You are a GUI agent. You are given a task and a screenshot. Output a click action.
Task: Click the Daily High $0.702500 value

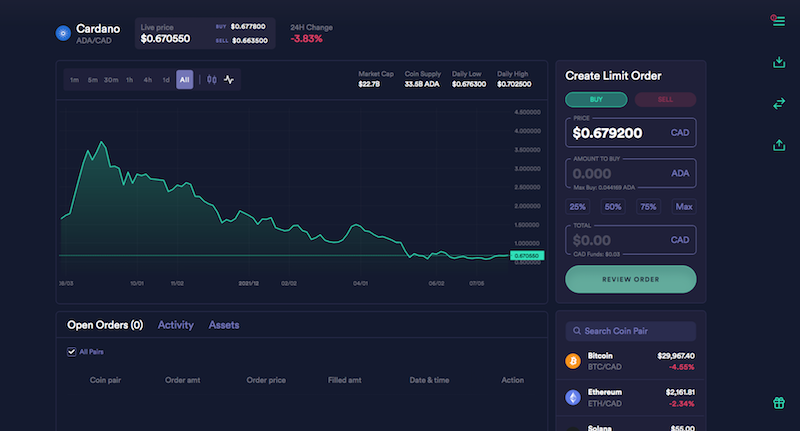coord(514,84)
